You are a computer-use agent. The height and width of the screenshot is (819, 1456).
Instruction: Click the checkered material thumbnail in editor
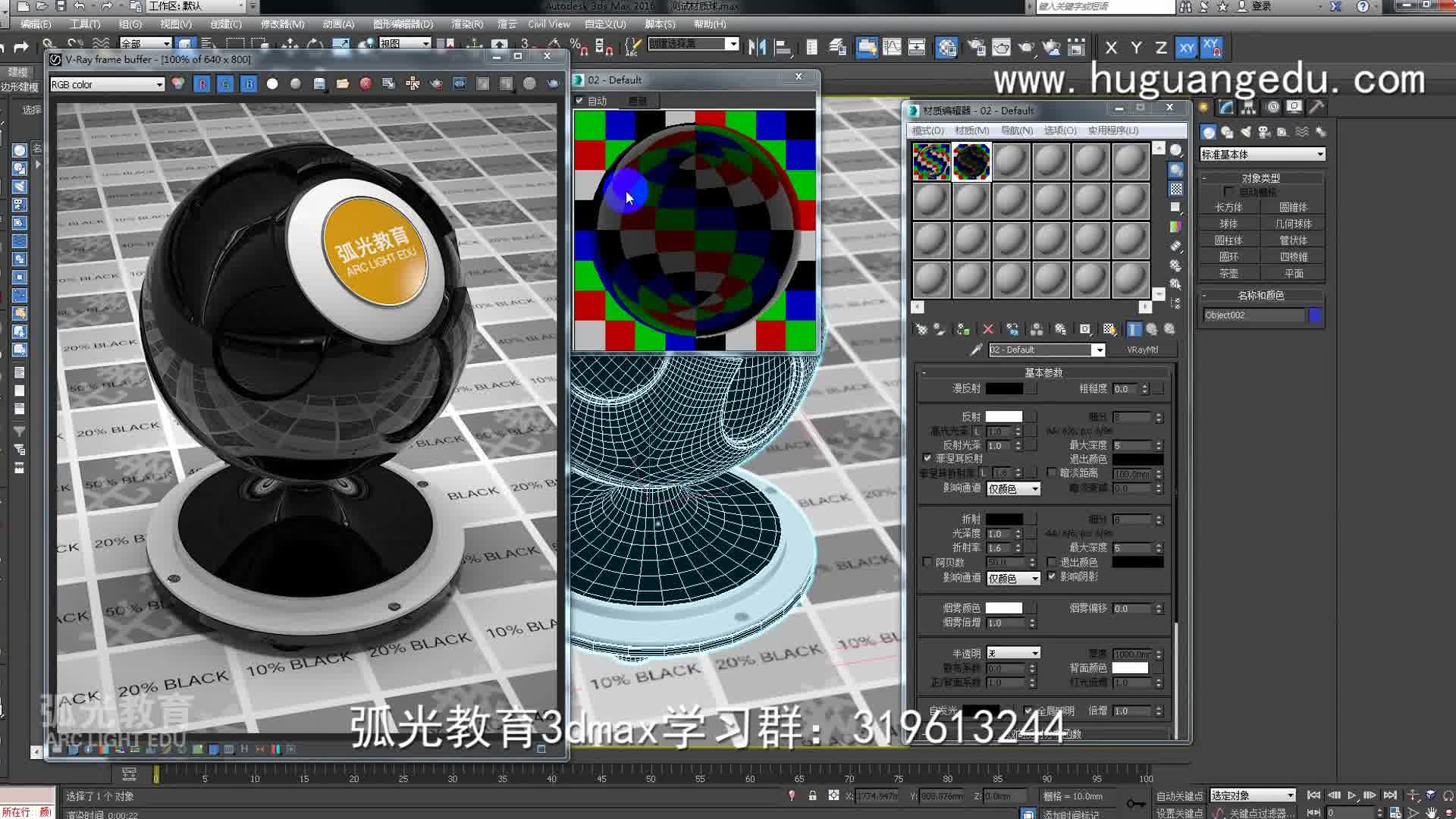(930, 160)
